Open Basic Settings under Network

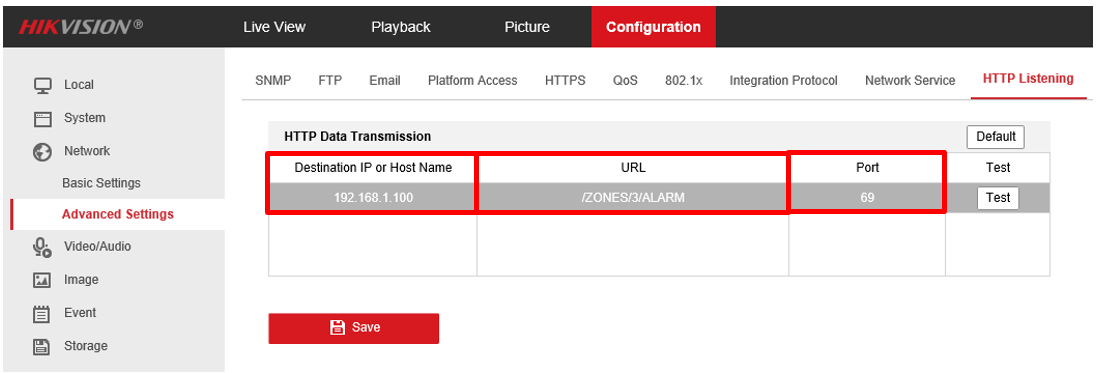[x=101, y=183]
